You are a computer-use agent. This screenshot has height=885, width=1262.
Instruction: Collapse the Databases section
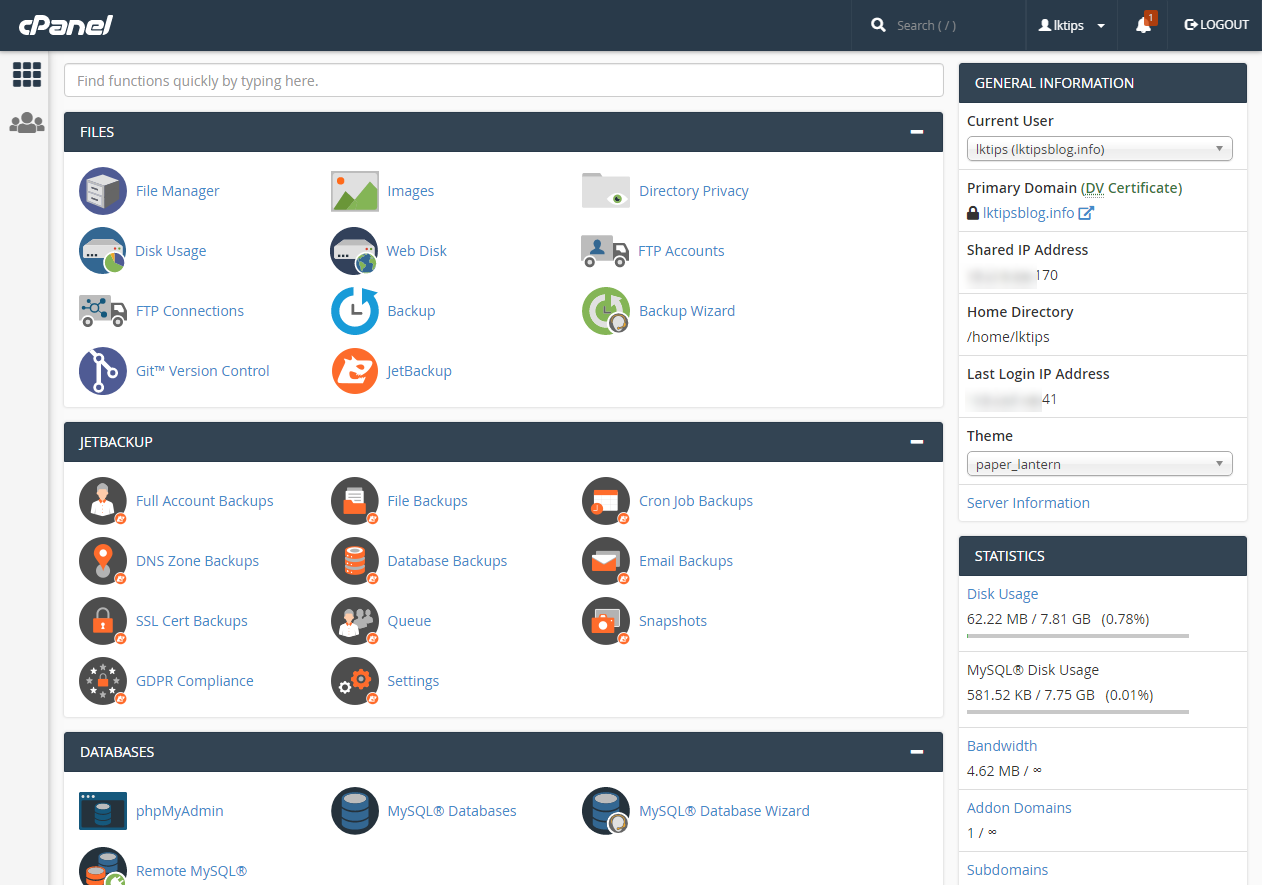[x=916, y=752]
